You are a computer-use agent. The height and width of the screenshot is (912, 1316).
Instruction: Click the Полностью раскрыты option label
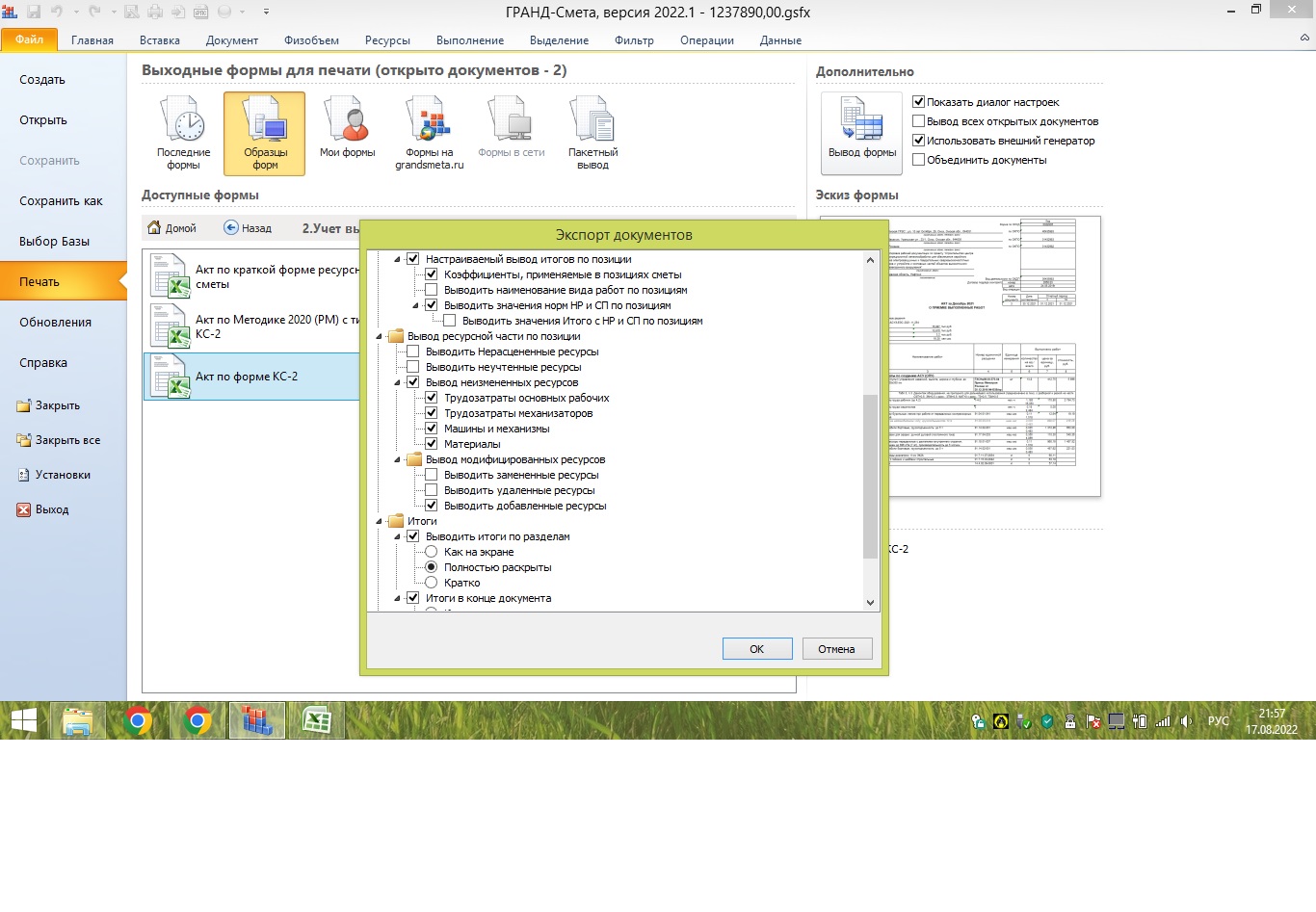498,567
